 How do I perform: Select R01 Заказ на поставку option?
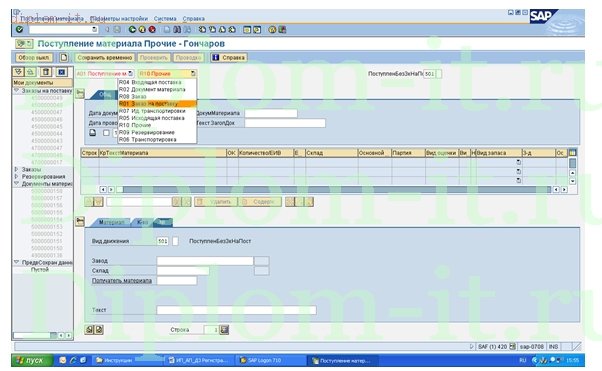pos(157,104)
